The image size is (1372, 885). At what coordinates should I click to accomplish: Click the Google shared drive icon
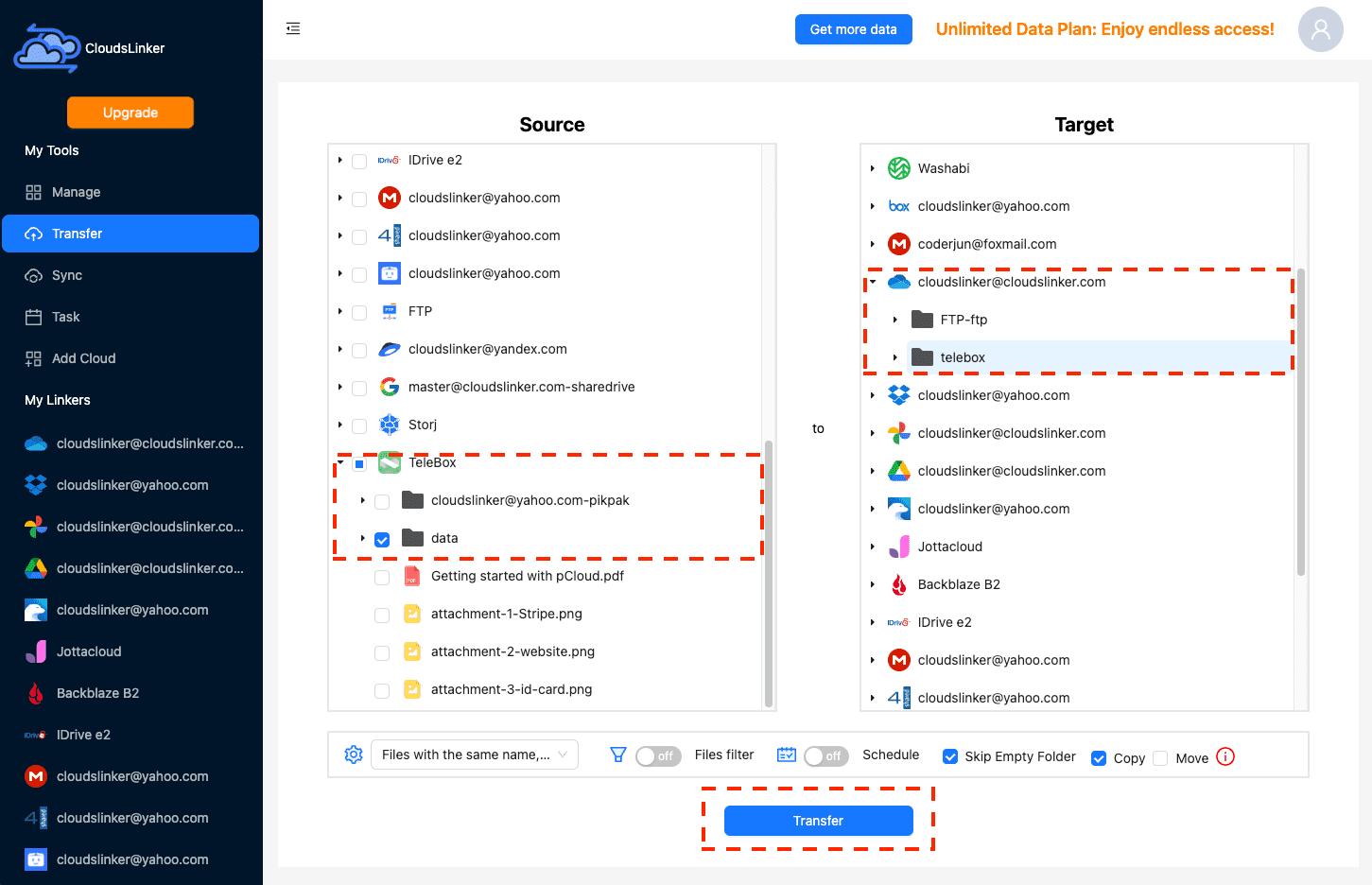(390, 387)
